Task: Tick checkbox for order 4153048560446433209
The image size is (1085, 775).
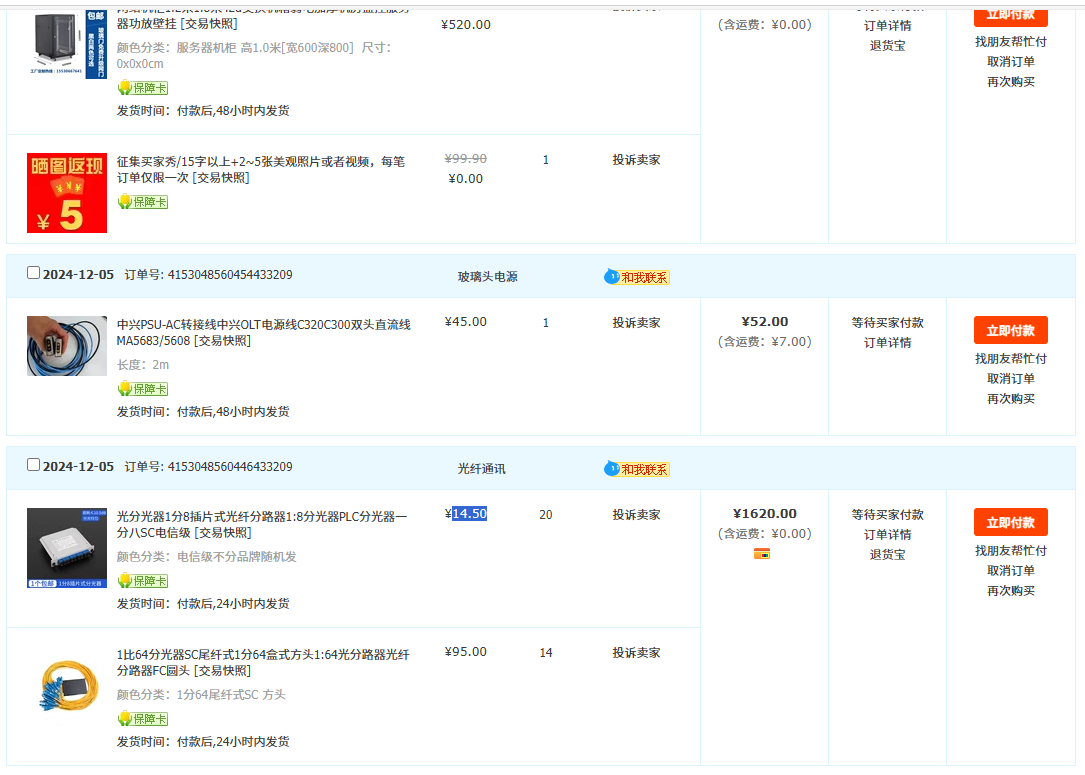Action: point(34,465)
